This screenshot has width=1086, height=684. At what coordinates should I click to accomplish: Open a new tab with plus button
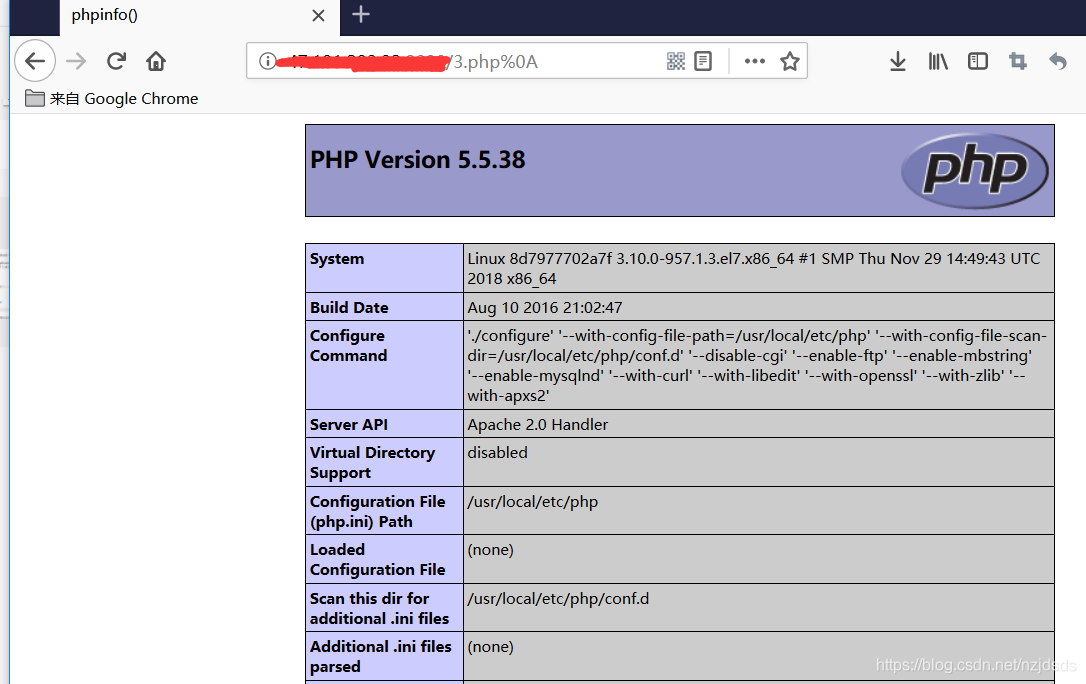tap(361, 15)
